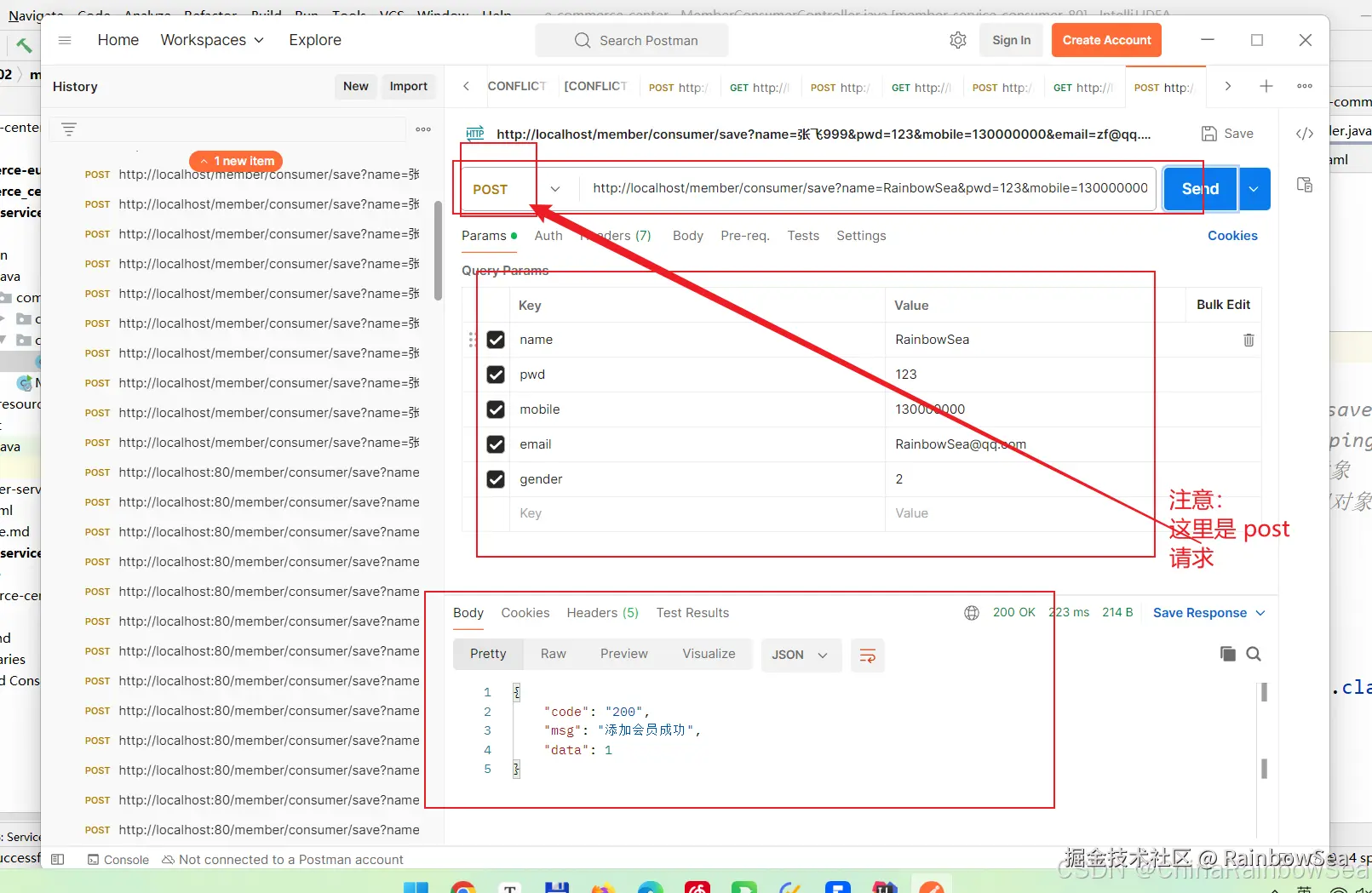
Task: Open the Postman Console
Action: pos(118,860)
